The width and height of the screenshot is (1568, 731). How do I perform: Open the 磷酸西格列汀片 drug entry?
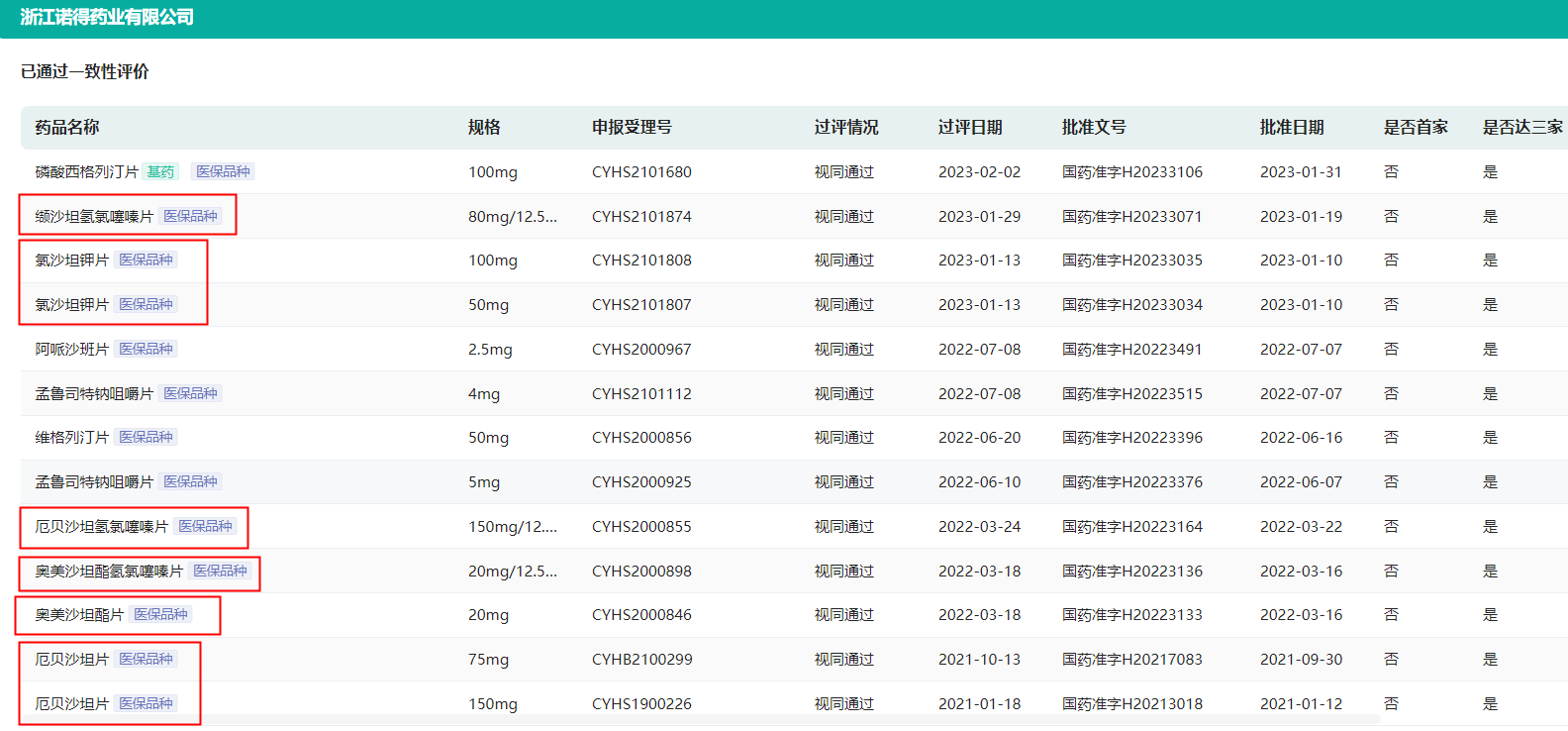pyautogui.click(x=87, y=172)
